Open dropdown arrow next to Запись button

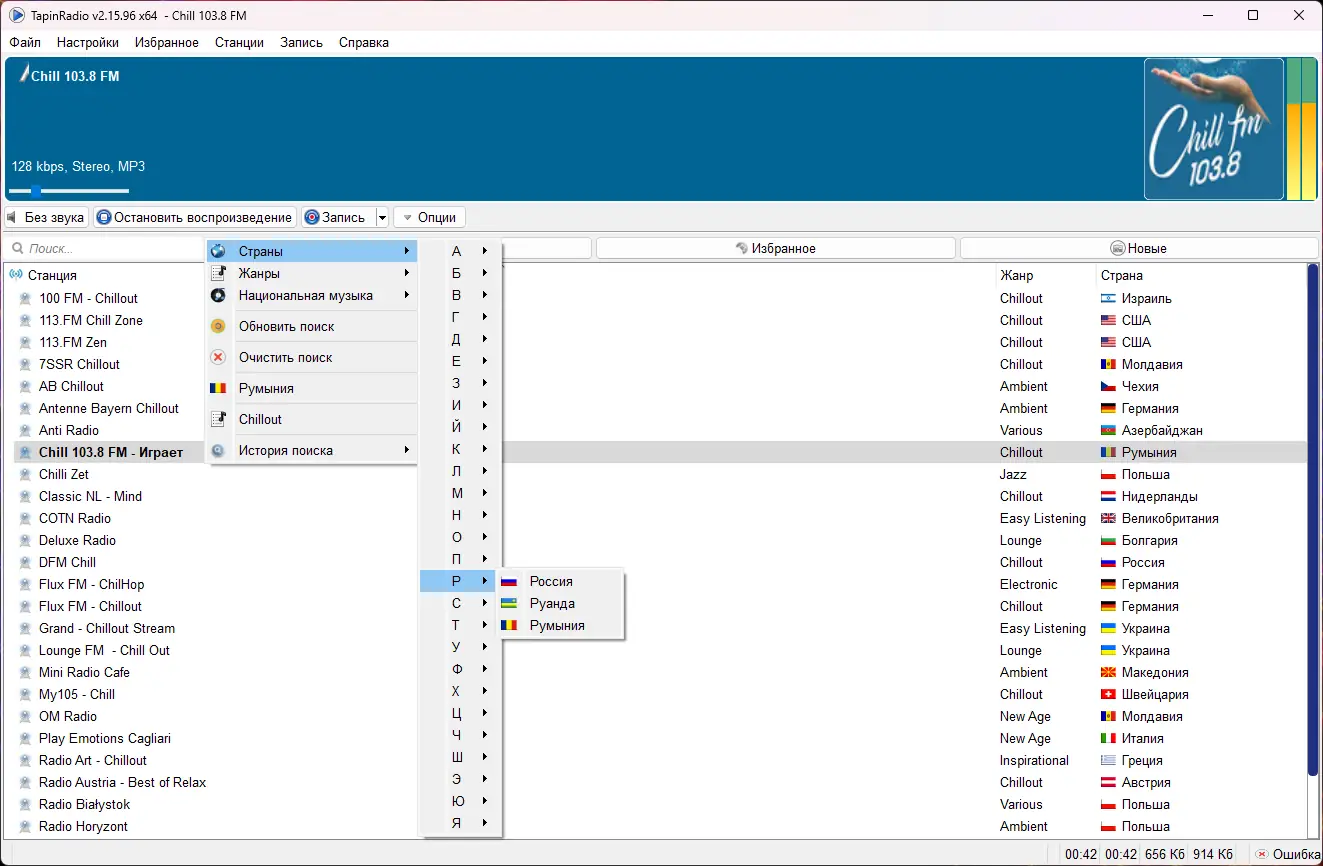(382, 217)
